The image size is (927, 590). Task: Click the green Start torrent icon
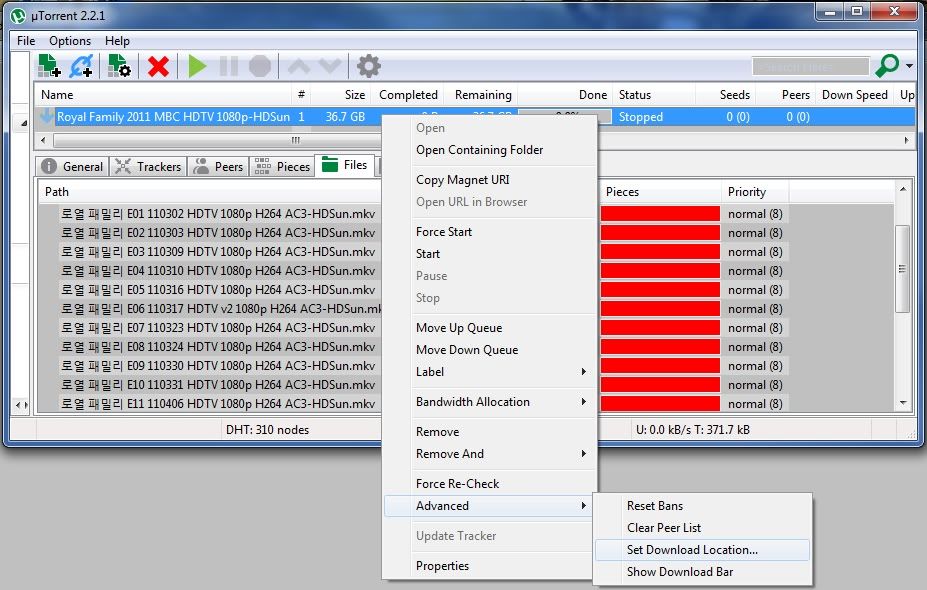(197, 66)
